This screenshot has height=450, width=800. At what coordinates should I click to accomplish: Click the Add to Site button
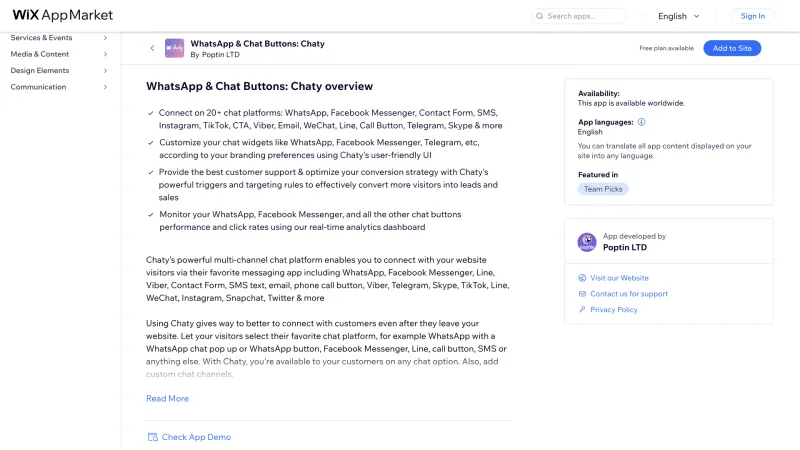pyautogui.click(x=732, y=48)
